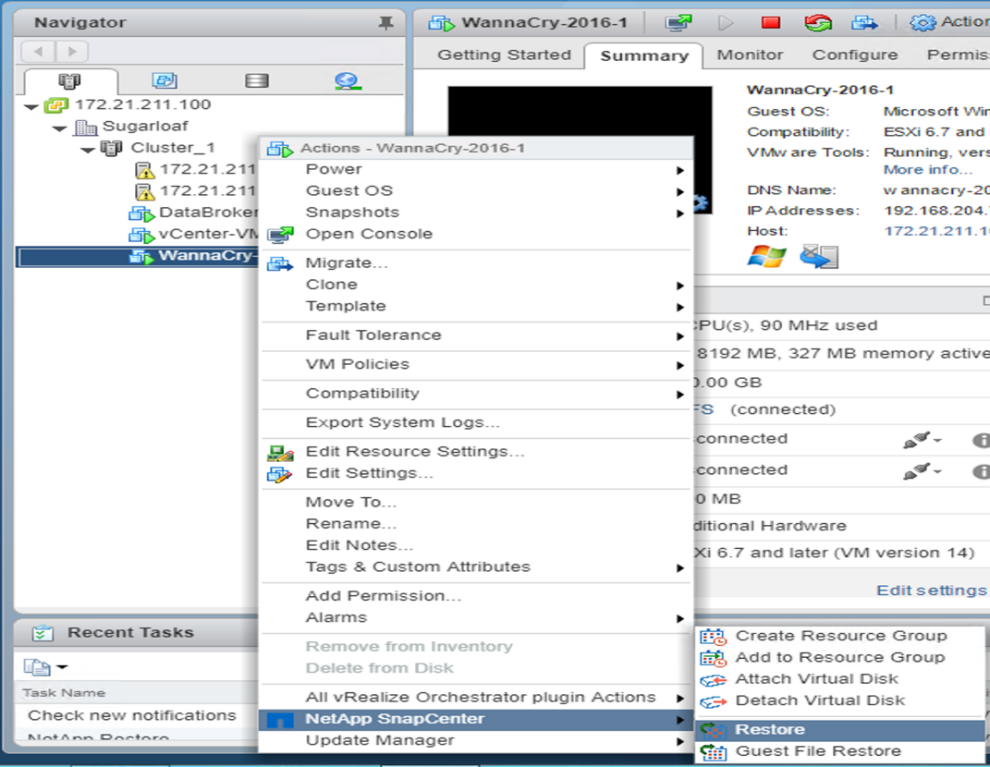Choose Edit Notes from the menu
The image size is (990, 767).
click(477, 545)
